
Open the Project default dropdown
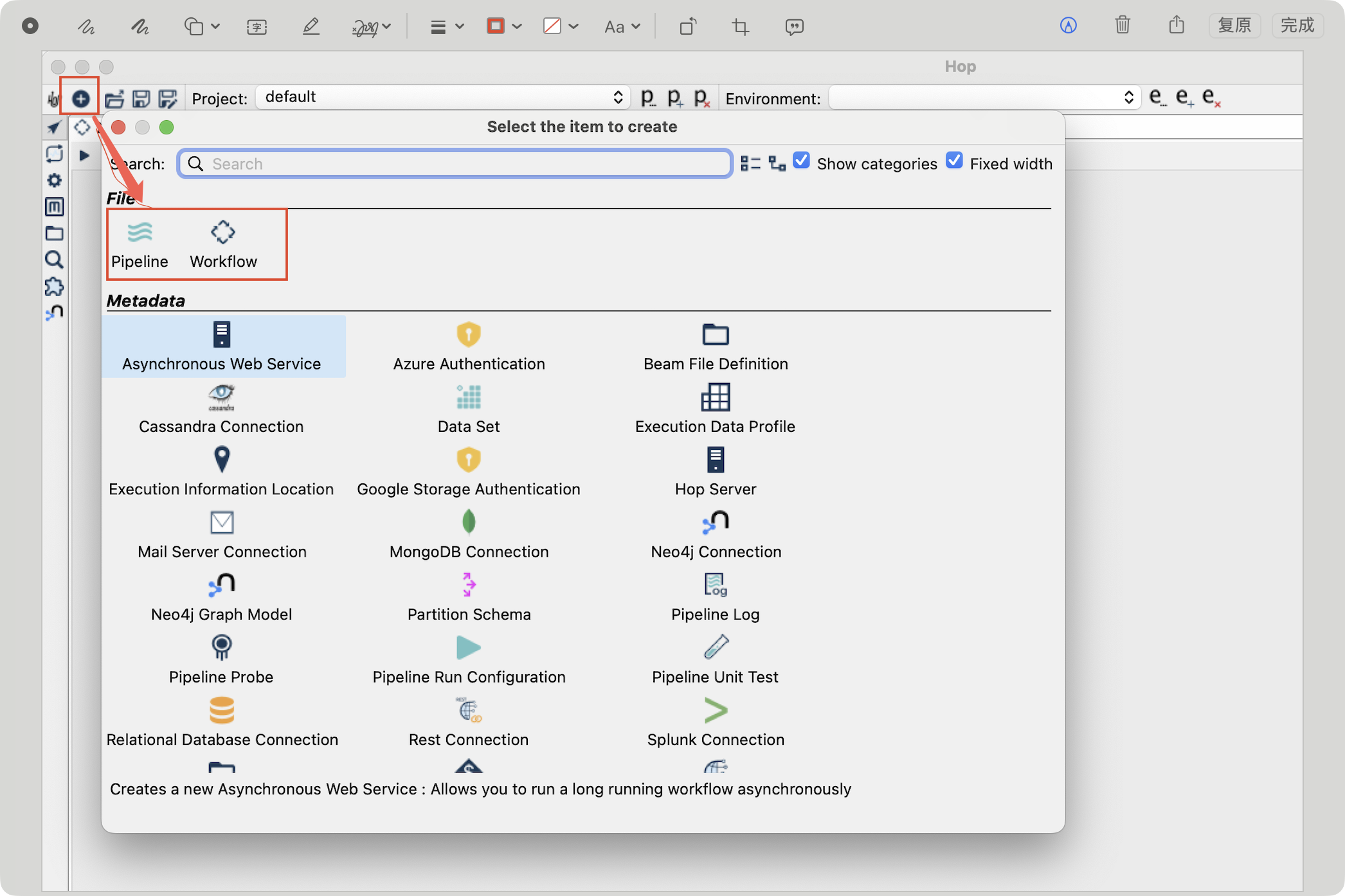tap(442, 97)
